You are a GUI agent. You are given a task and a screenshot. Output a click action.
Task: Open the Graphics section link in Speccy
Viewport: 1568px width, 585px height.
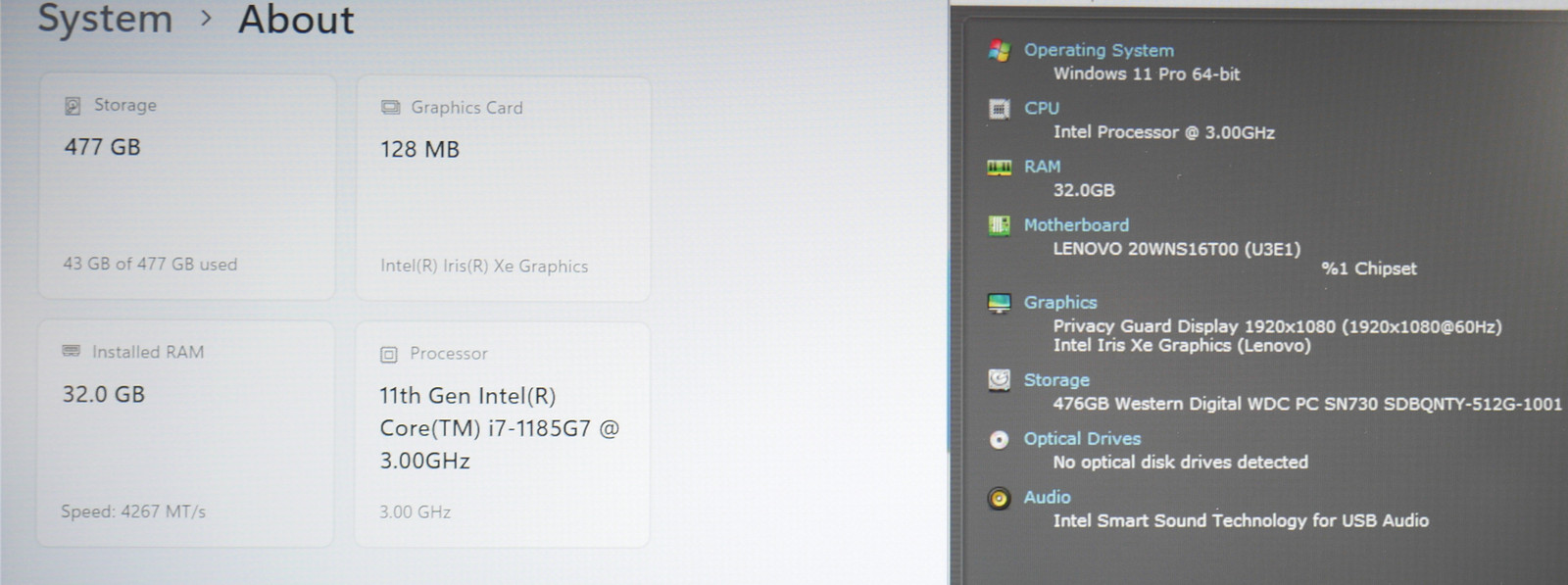[1060, 303]
